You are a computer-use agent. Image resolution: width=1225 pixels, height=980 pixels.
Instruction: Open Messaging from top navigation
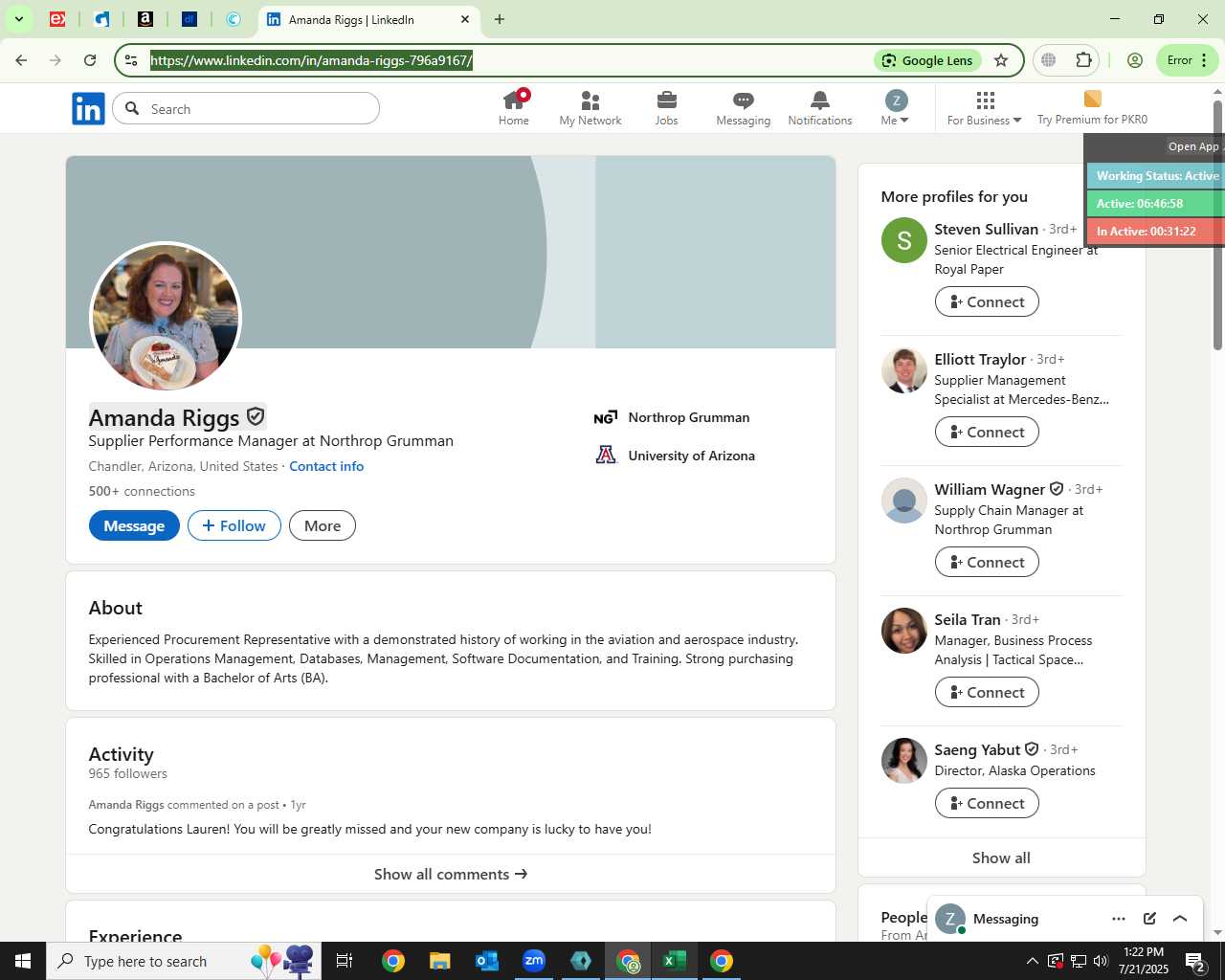[744, 107]
